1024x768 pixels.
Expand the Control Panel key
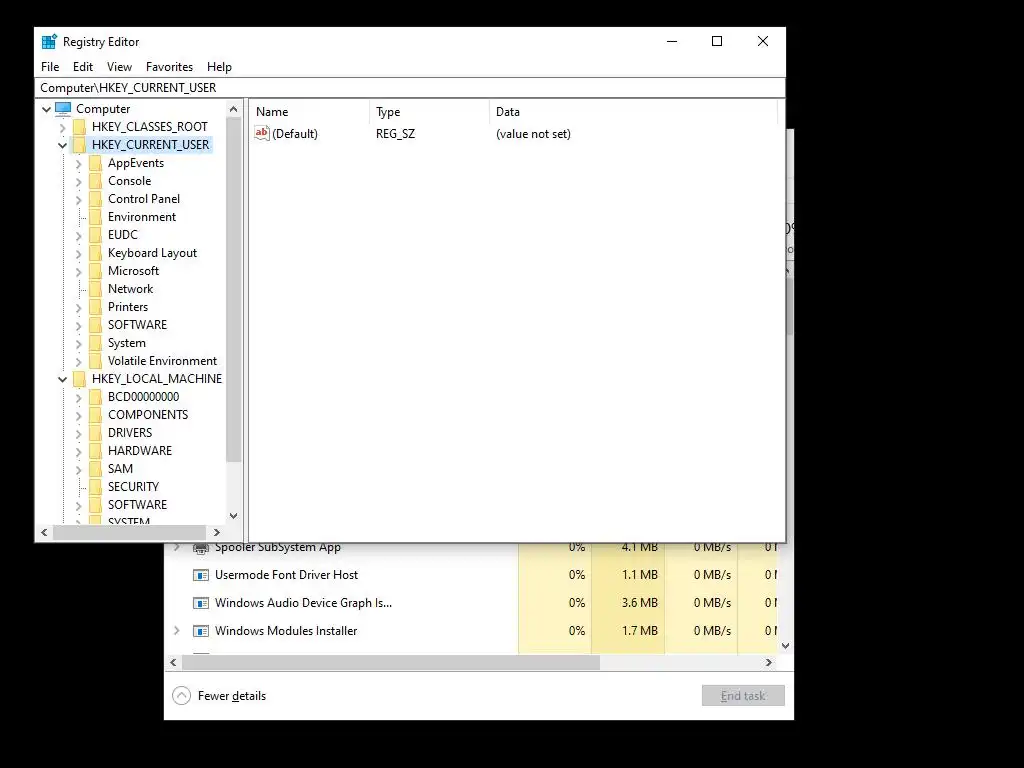(78, 199)
